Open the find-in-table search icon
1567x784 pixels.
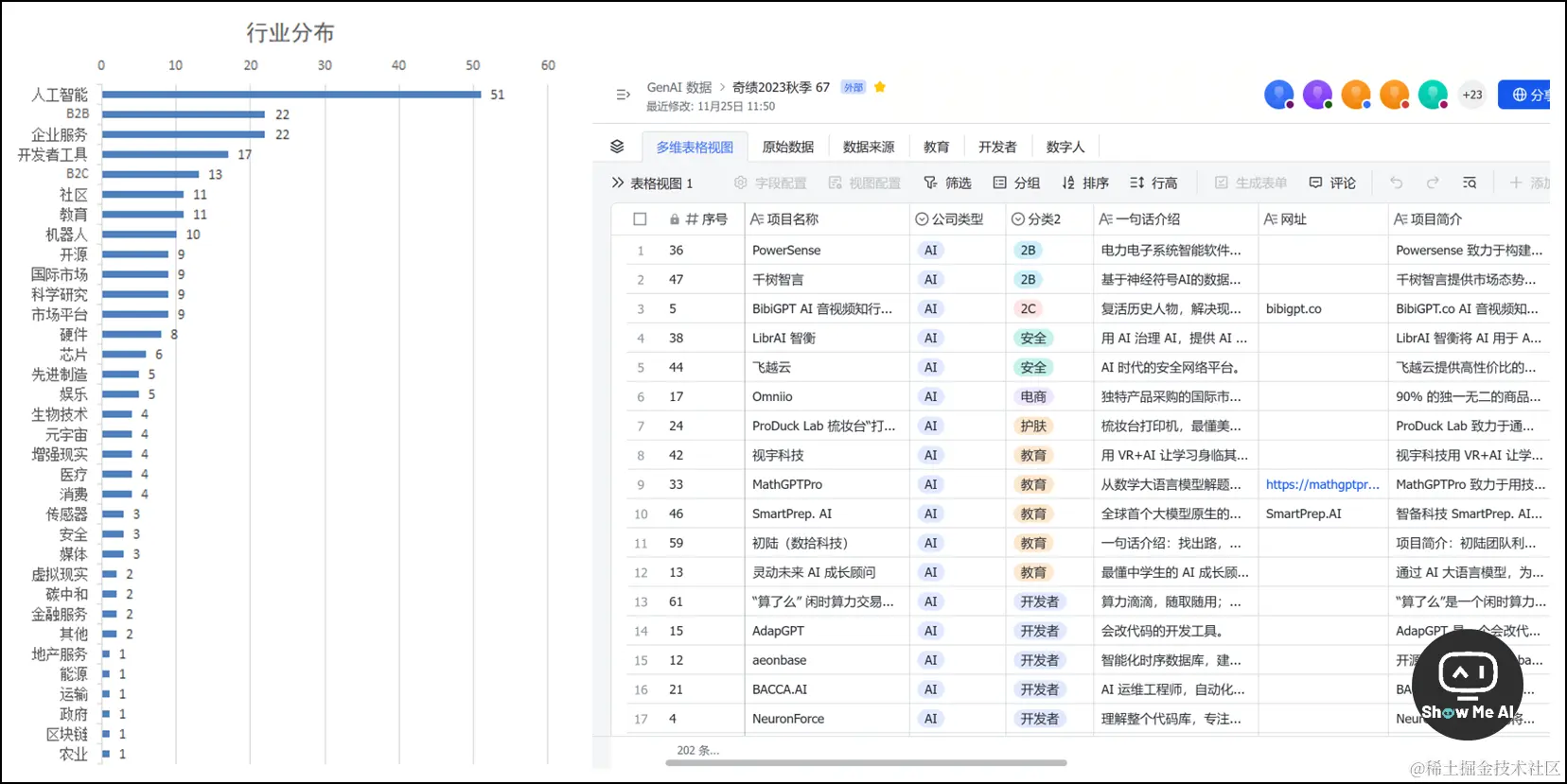[x=1470, y=183]
